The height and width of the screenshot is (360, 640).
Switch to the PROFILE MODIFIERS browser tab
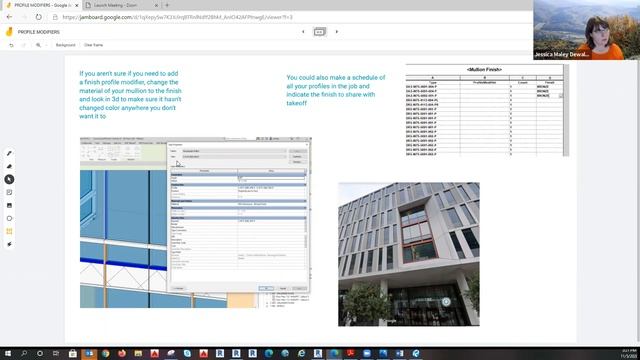(41, 5)
